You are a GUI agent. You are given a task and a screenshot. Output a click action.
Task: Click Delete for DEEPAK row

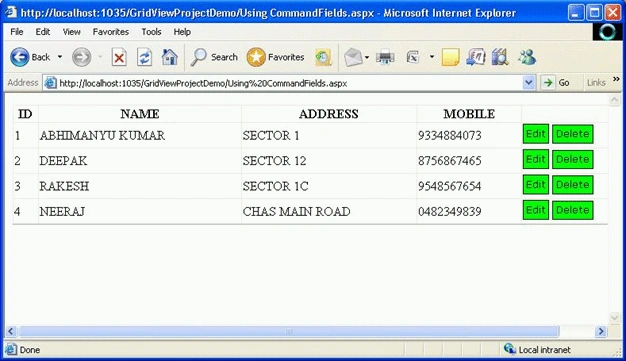point(573,159)
